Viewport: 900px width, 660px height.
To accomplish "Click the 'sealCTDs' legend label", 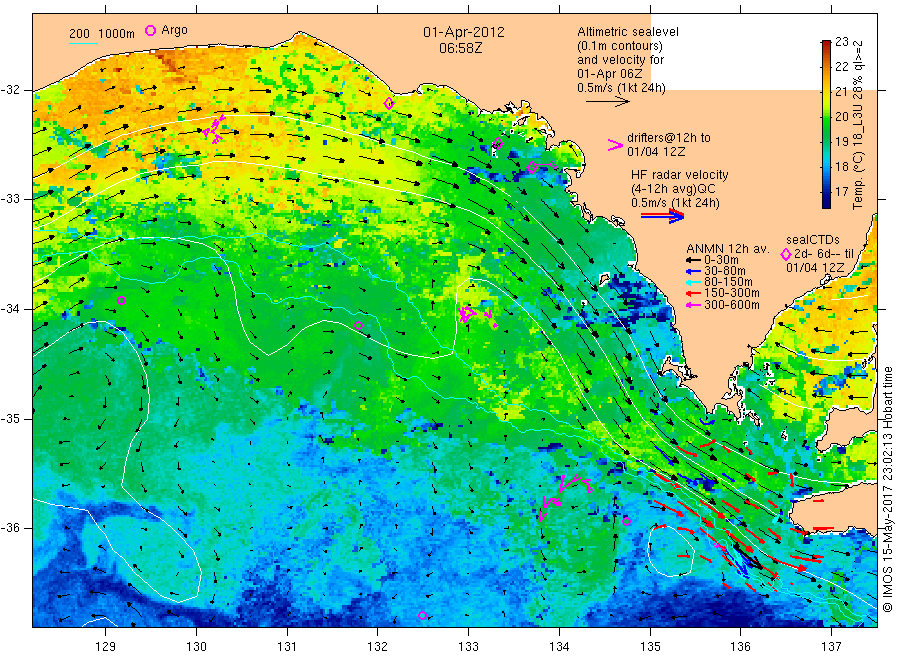I will coord(813,240).
